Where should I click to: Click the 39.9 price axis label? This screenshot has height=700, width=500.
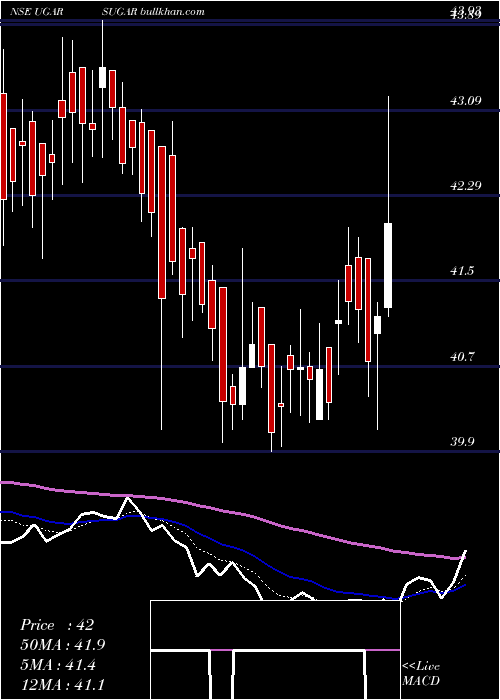coord(462,442)
